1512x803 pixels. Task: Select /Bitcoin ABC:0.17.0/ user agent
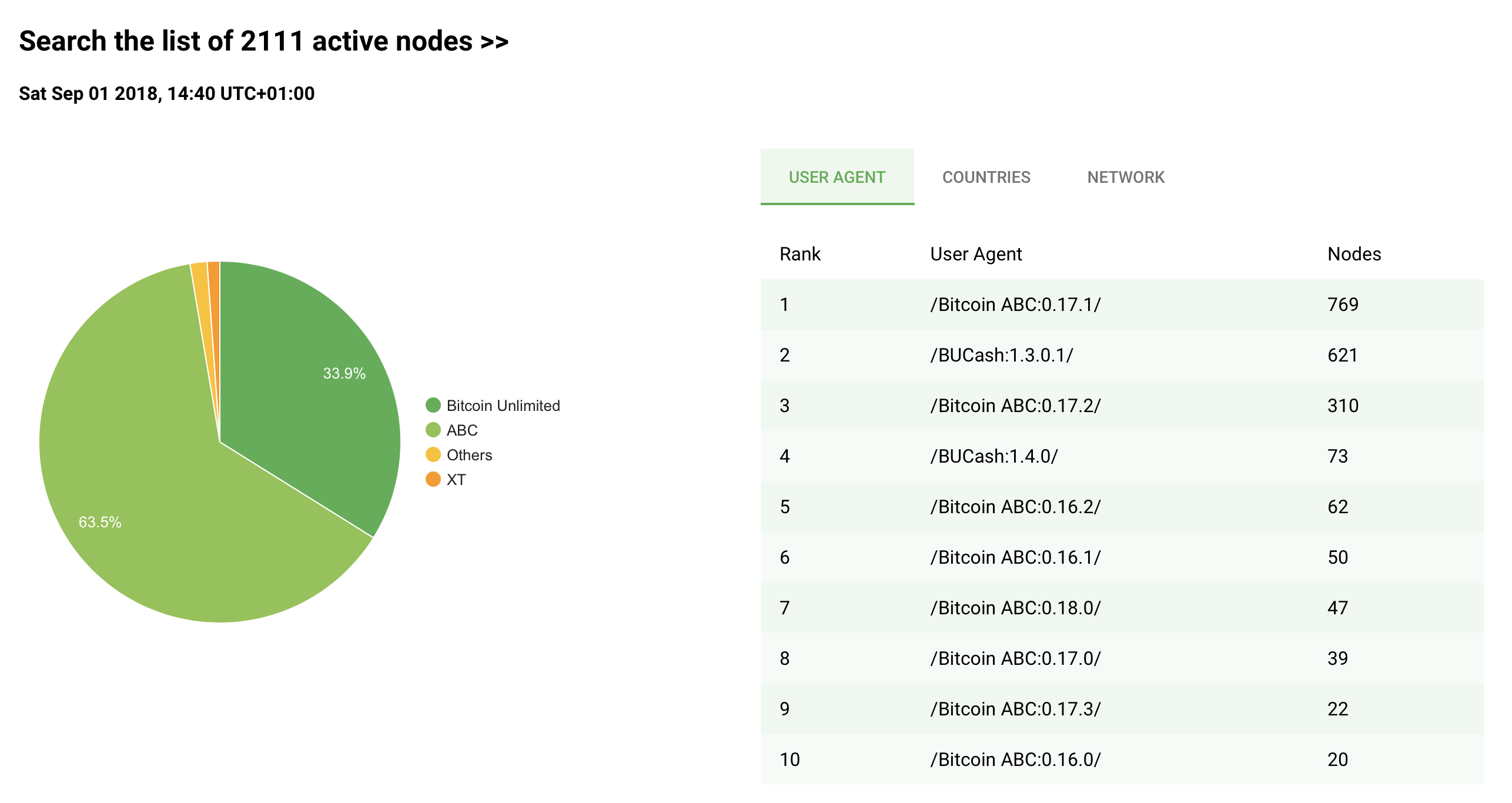(1015, 658)
